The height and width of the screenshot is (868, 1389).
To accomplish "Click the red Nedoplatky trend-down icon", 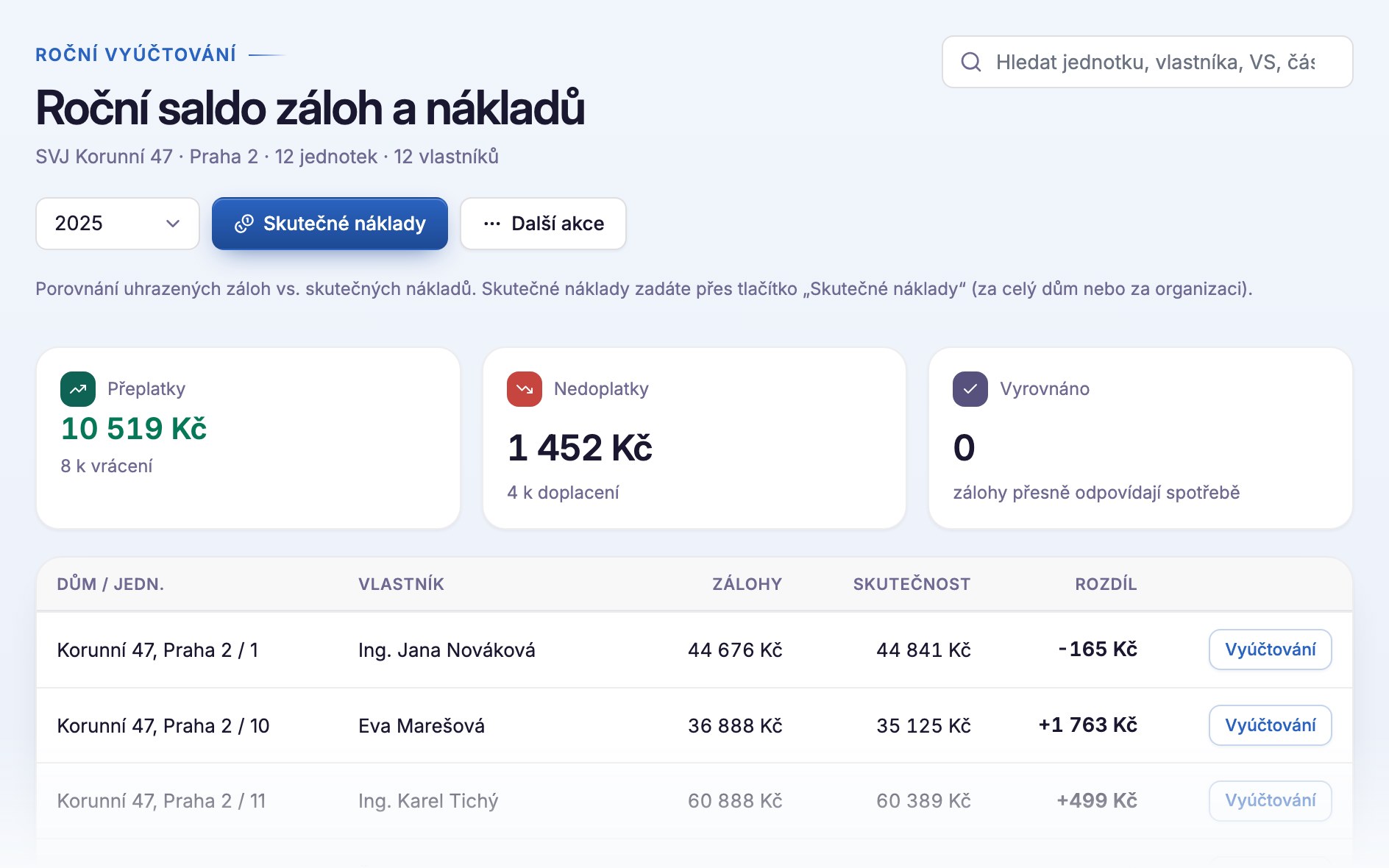I will (x=525, y=389).
